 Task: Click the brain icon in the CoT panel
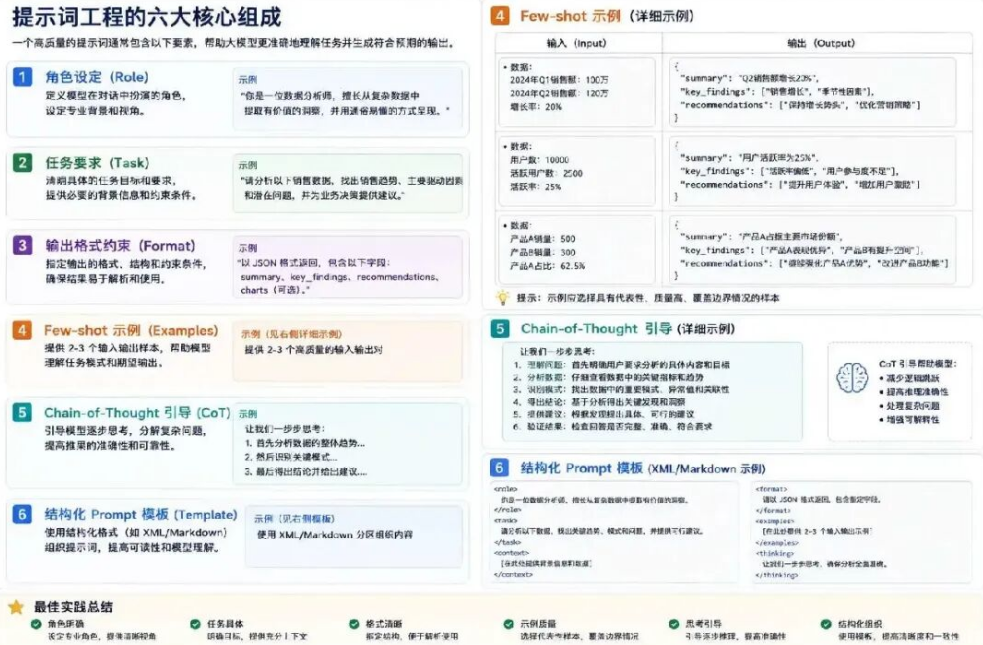(x=852, y=378)
